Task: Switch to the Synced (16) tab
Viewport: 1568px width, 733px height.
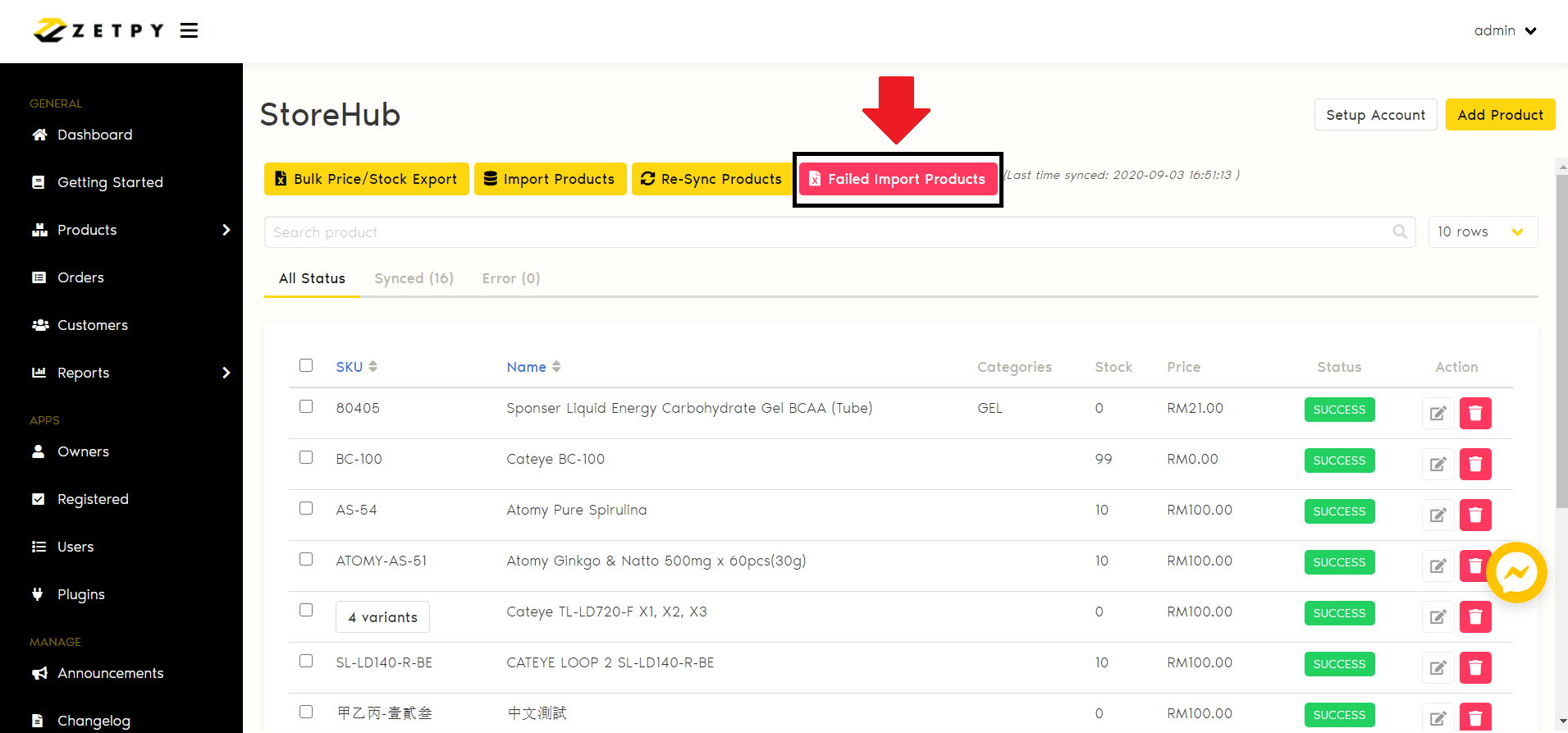Action: click(414, 278)
